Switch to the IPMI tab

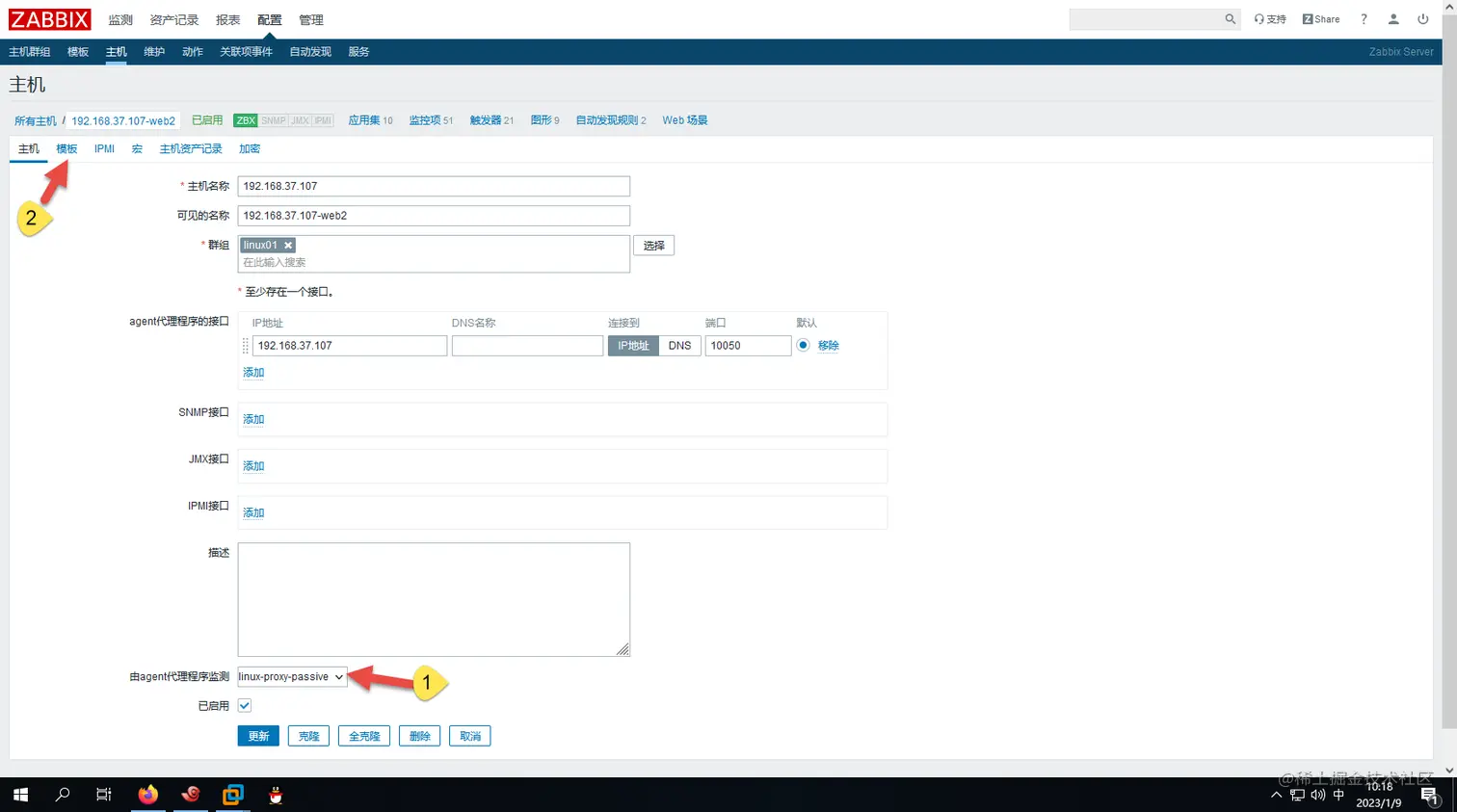pyautogui.click(x=104, y=149)
